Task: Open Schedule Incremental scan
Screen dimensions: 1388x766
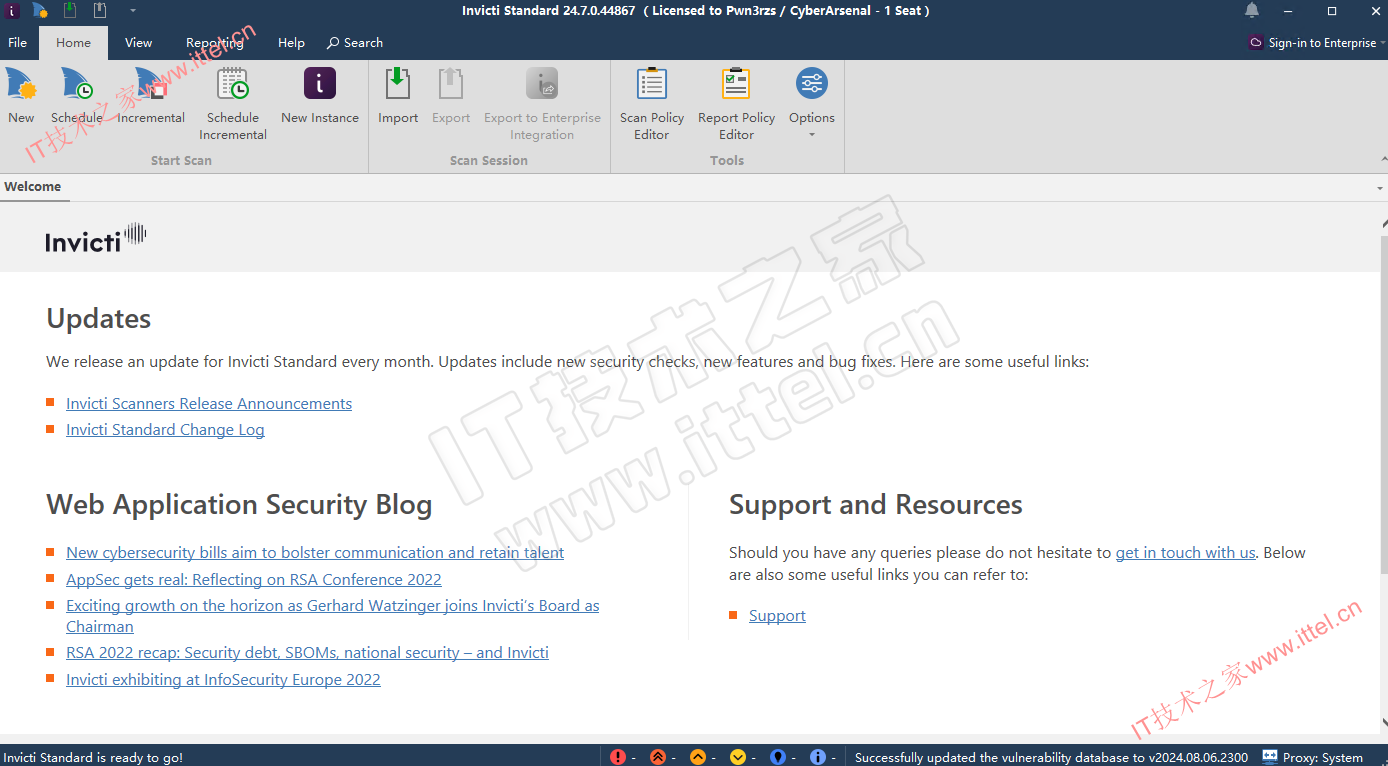Action: tap(233, 105)
